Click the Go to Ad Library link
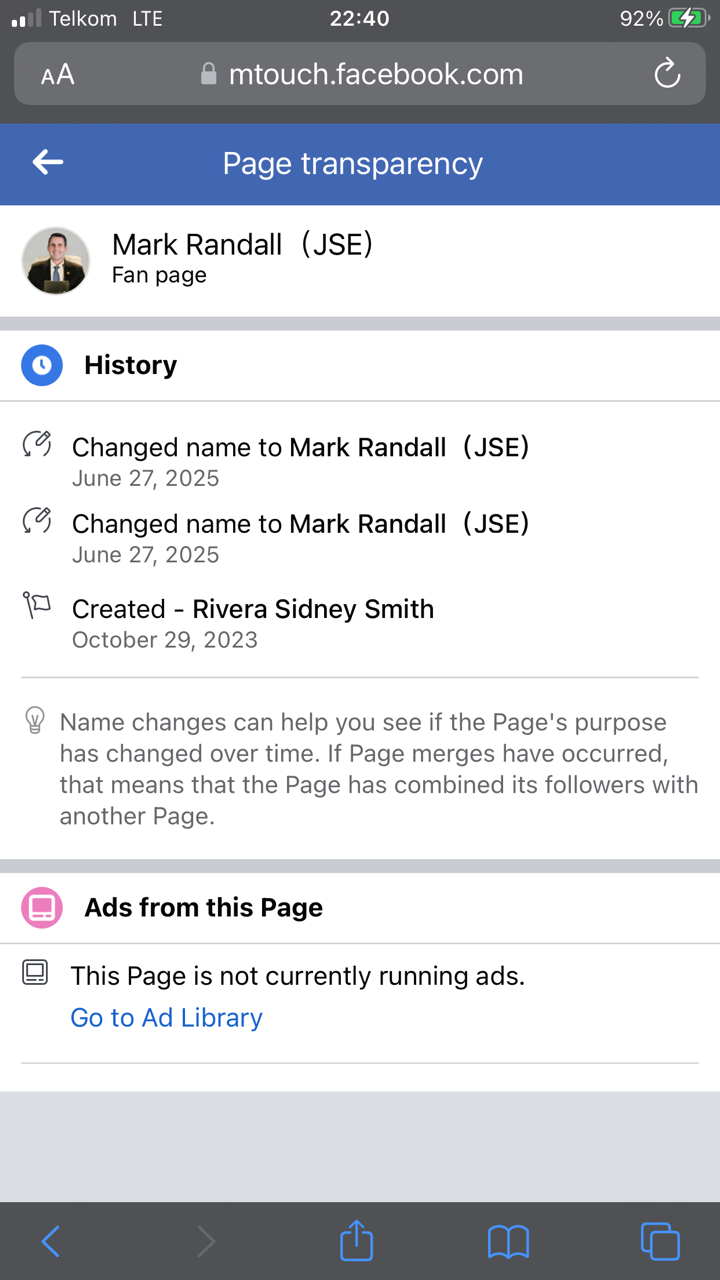 pos(166,1017)
